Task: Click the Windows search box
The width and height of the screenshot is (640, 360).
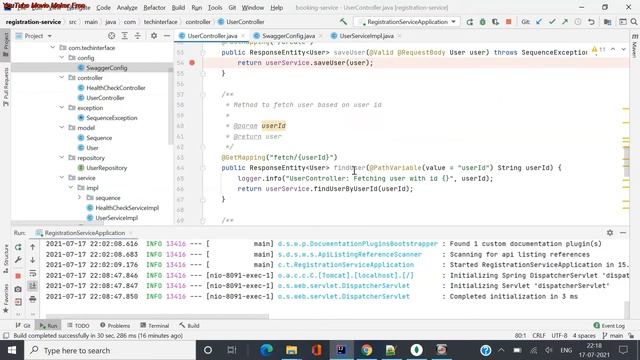Action: pyautogui.click(x=110, y=350)
